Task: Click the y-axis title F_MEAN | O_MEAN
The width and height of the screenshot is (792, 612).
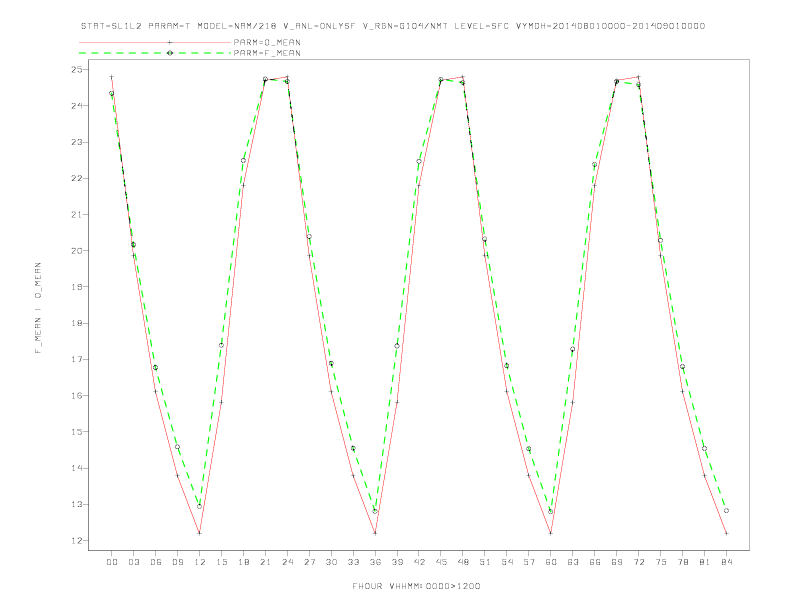Action: [38, 308]
